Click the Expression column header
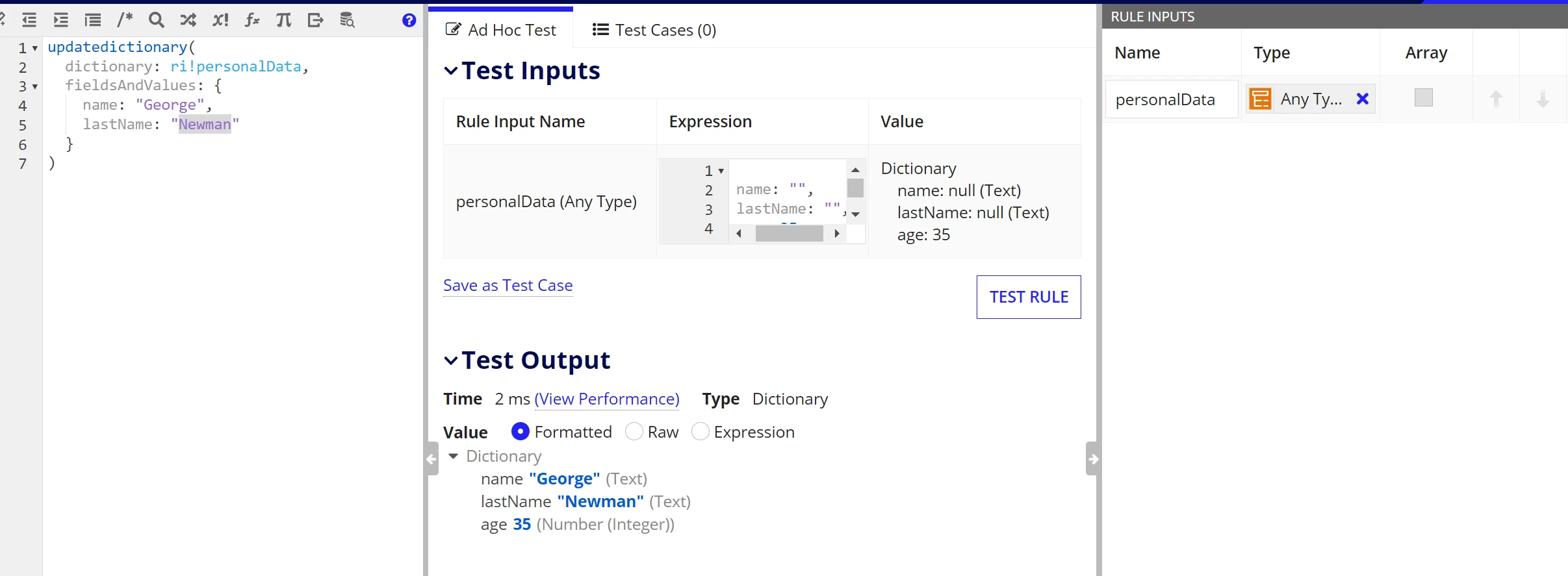Viewport: 1568px width, 576px height. click(710, 121)
